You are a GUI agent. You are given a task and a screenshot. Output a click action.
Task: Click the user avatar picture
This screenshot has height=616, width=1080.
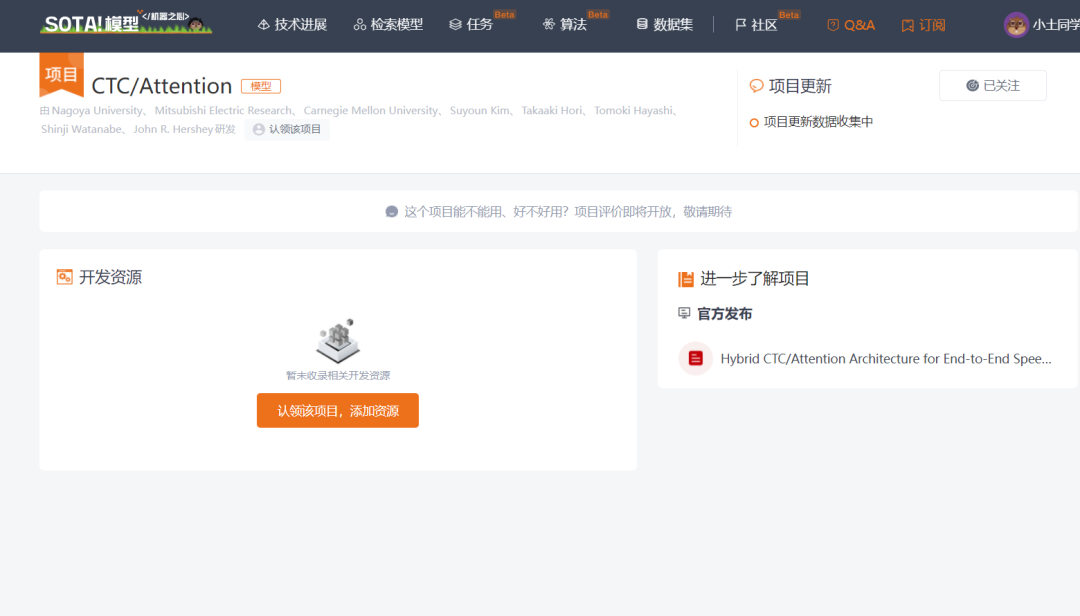point(1016,25)
